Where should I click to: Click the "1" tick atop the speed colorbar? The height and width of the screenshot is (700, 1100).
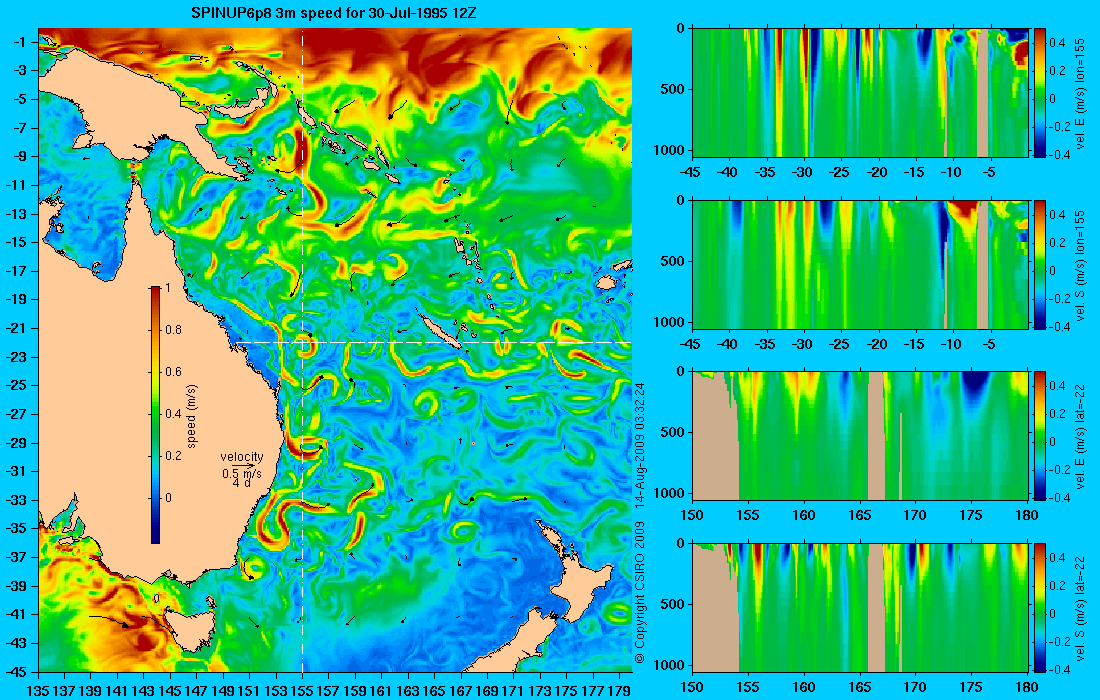tap(167, 288)
